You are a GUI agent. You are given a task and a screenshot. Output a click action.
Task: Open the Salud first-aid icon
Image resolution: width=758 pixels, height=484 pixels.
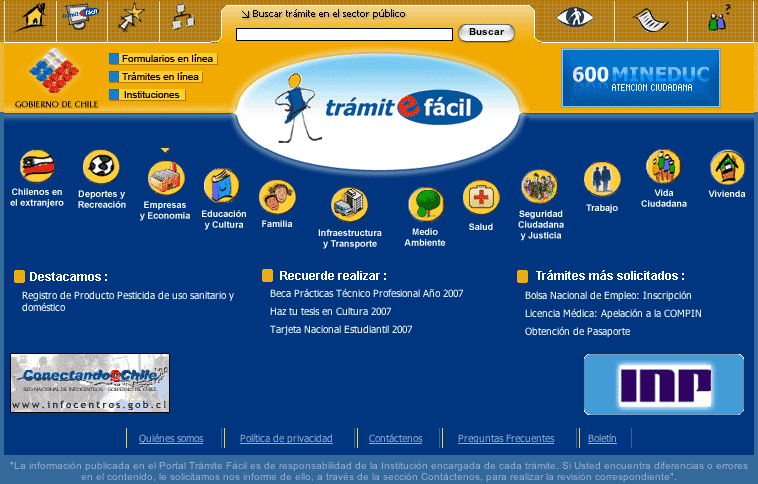[x=481, y=198]
